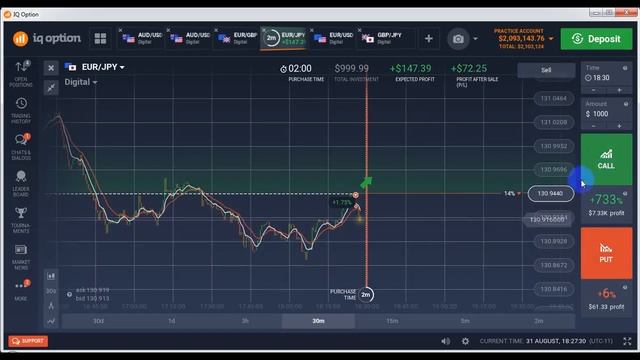Open the Support chat button
The image size is (640, 360).
point(28,341)
